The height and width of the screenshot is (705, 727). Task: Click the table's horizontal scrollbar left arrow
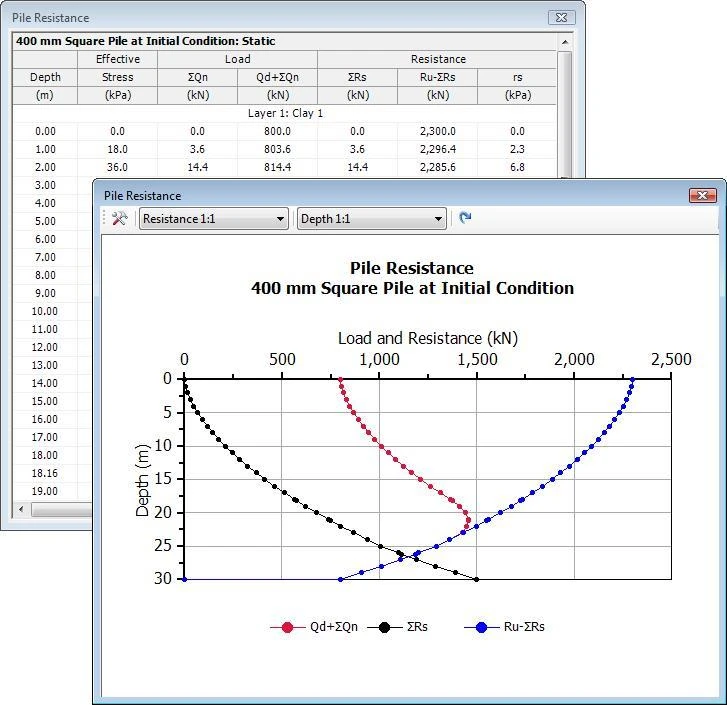20,510
